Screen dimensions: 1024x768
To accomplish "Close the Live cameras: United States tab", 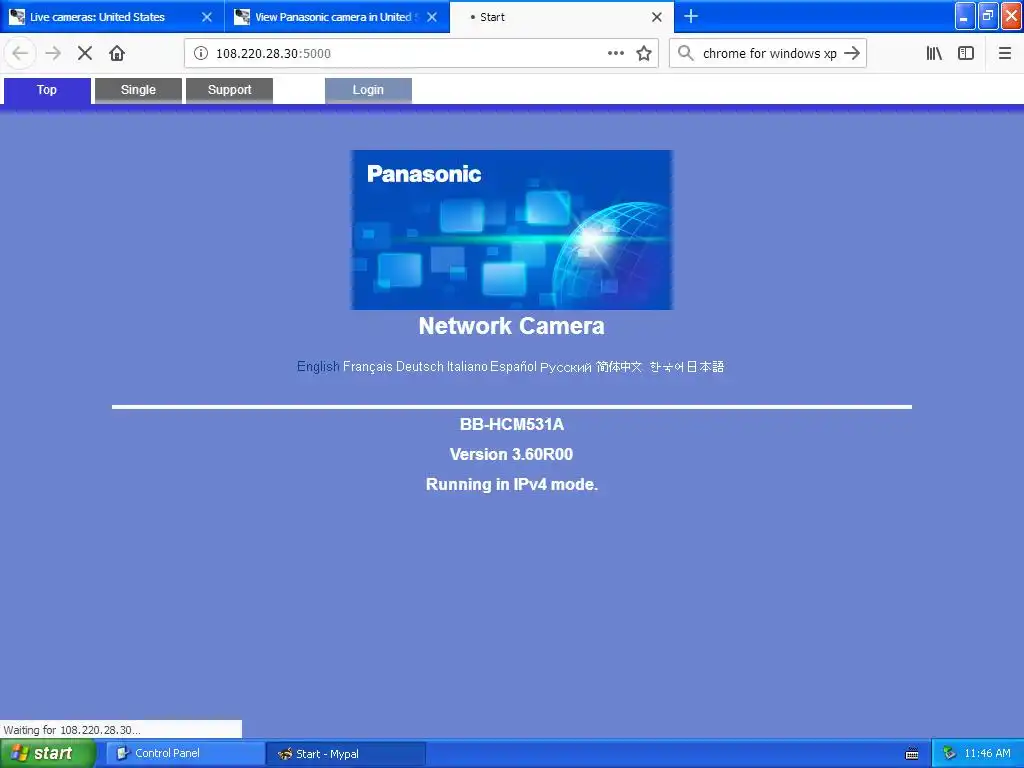I will click(x=207, y=17).
